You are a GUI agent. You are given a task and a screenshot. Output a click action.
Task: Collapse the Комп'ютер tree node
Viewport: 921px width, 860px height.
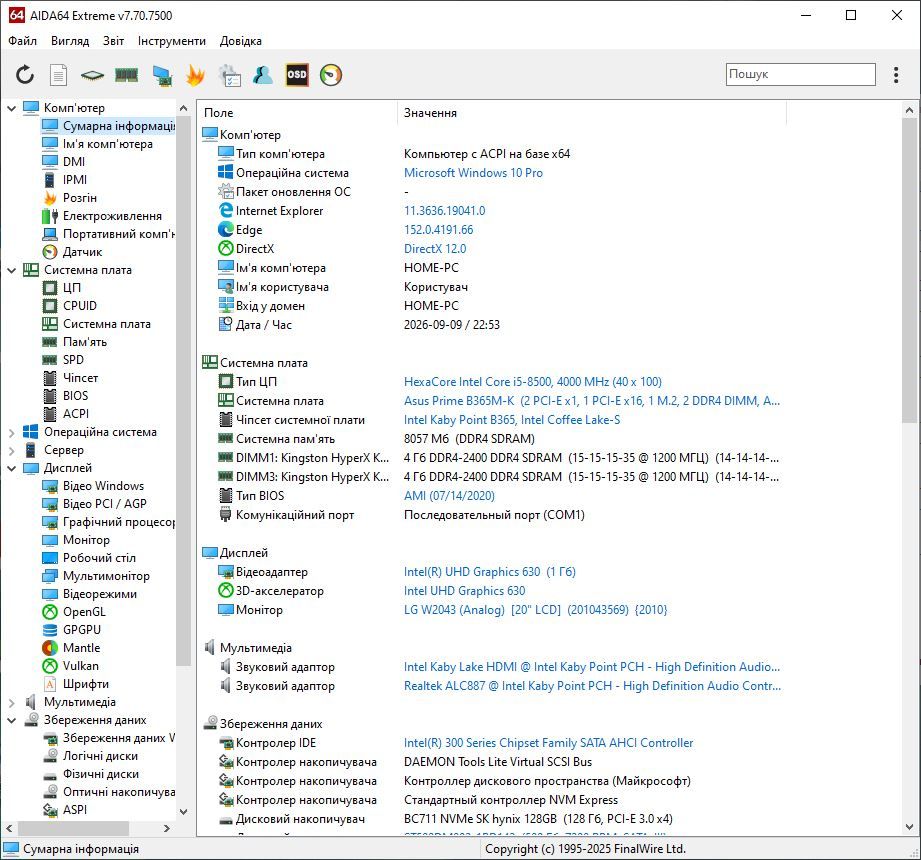pyautogui.click(x=11, y=108)
